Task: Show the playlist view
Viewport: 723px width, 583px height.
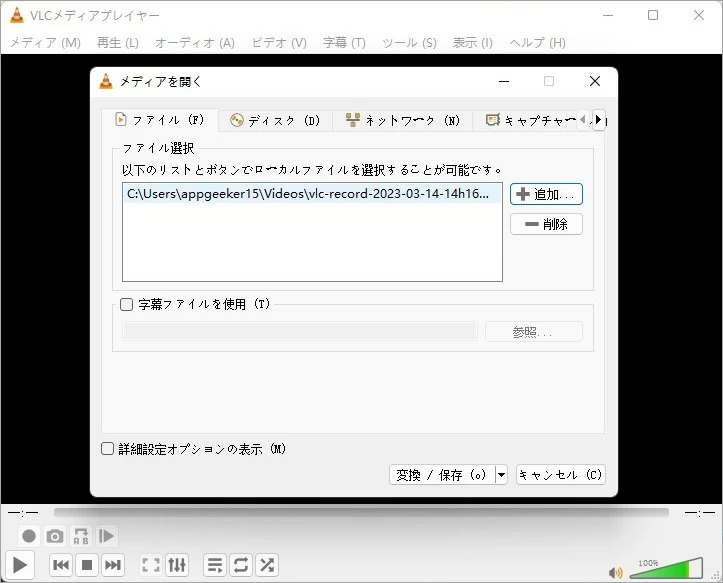Action: 215,565
